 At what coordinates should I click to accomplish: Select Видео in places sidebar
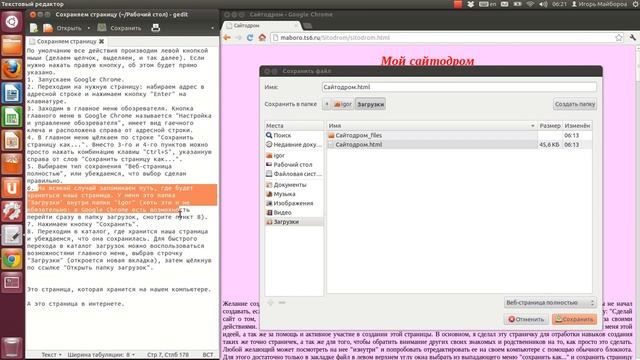tap(294, 213)
